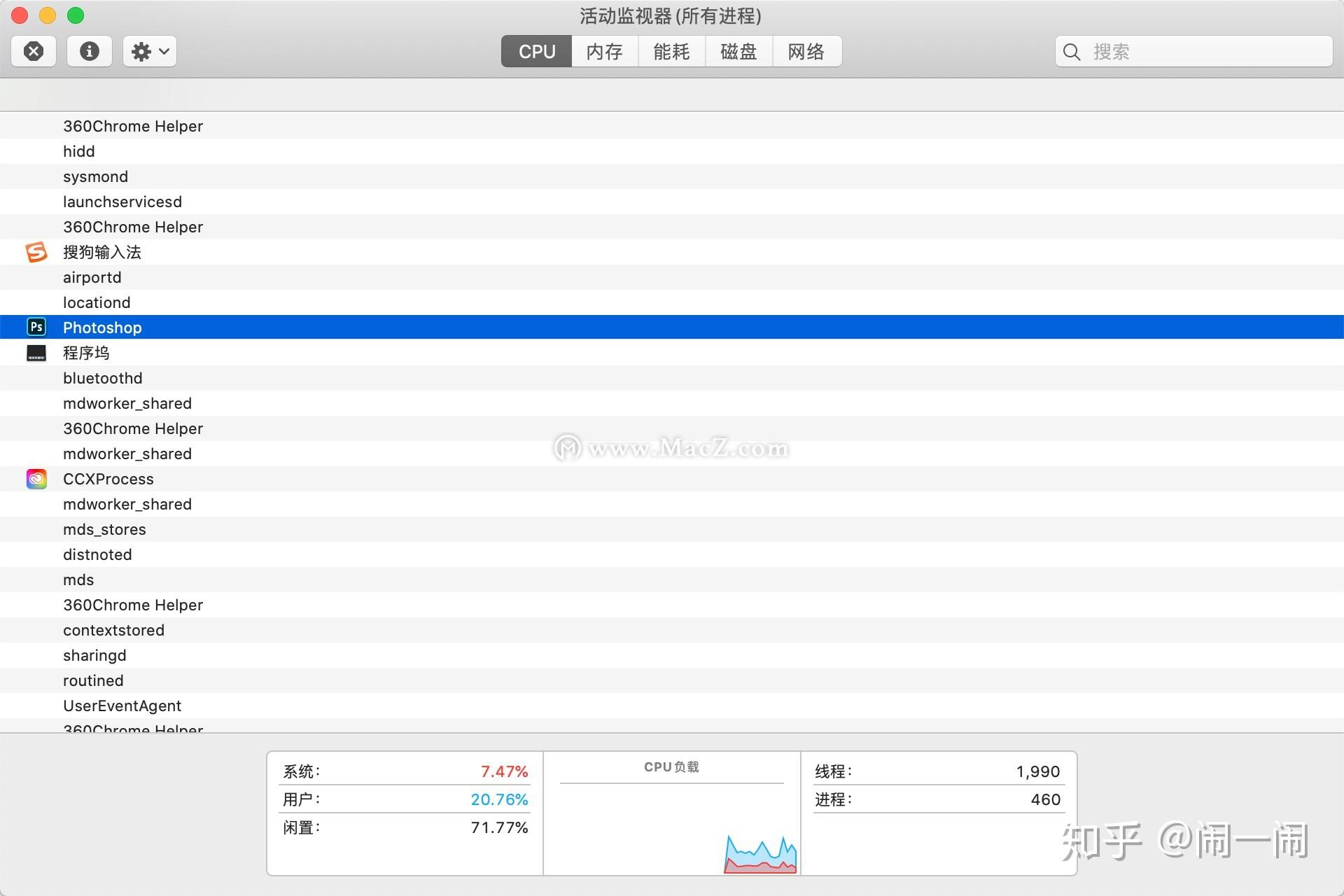
Task: Click the search magnifier icon
Action: tap(1073, 51)
